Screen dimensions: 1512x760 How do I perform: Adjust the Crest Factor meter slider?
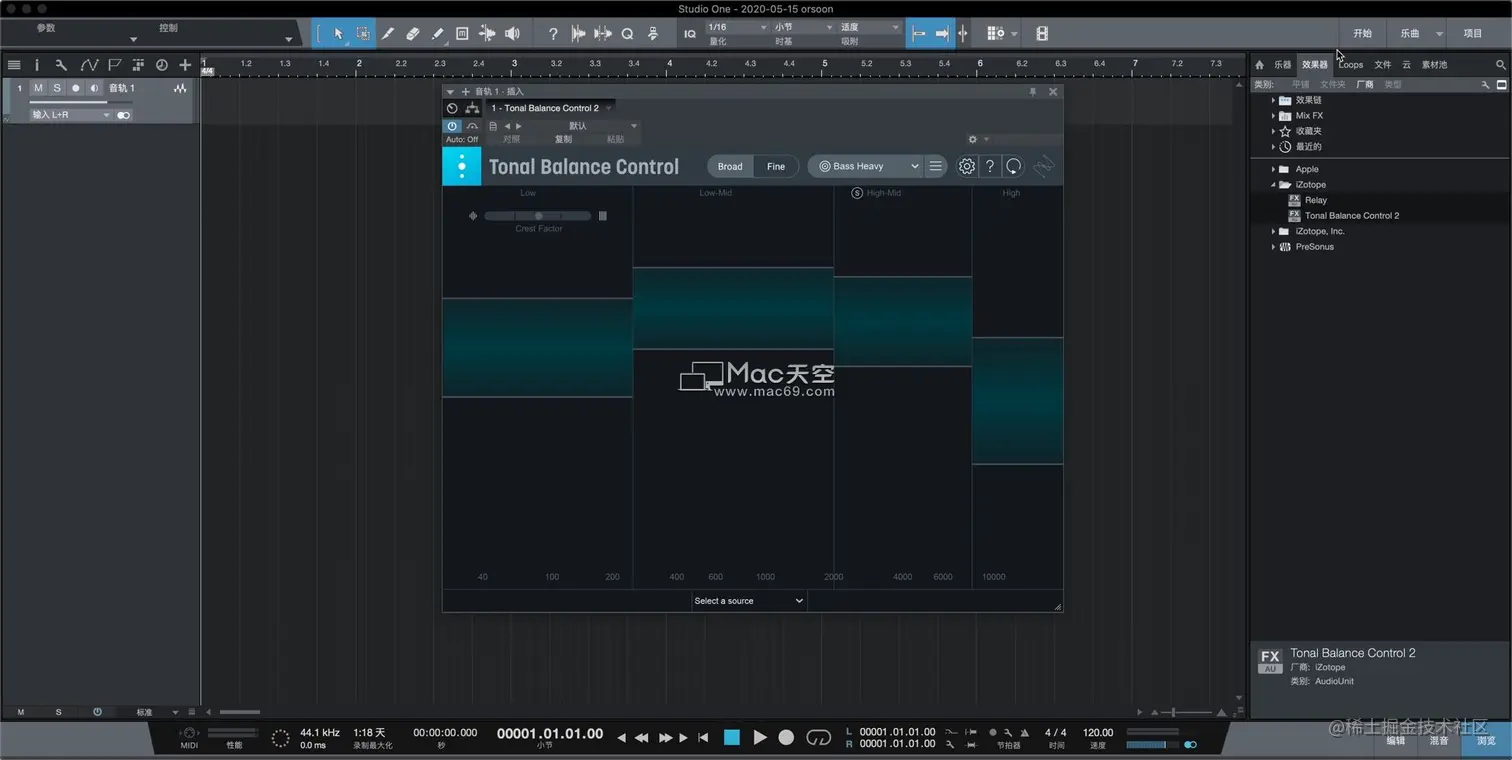pos(539,216)
